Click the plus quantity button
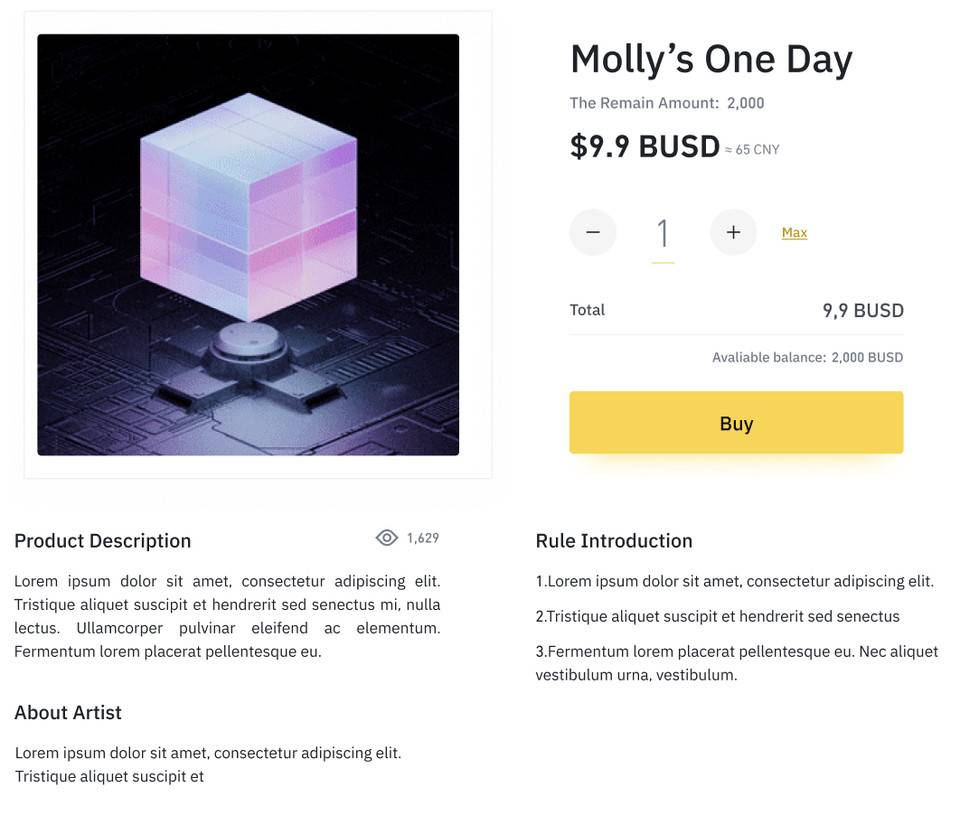Image resolution: width=960 pixels, height=815 pixels. click(x=733, y=232)
